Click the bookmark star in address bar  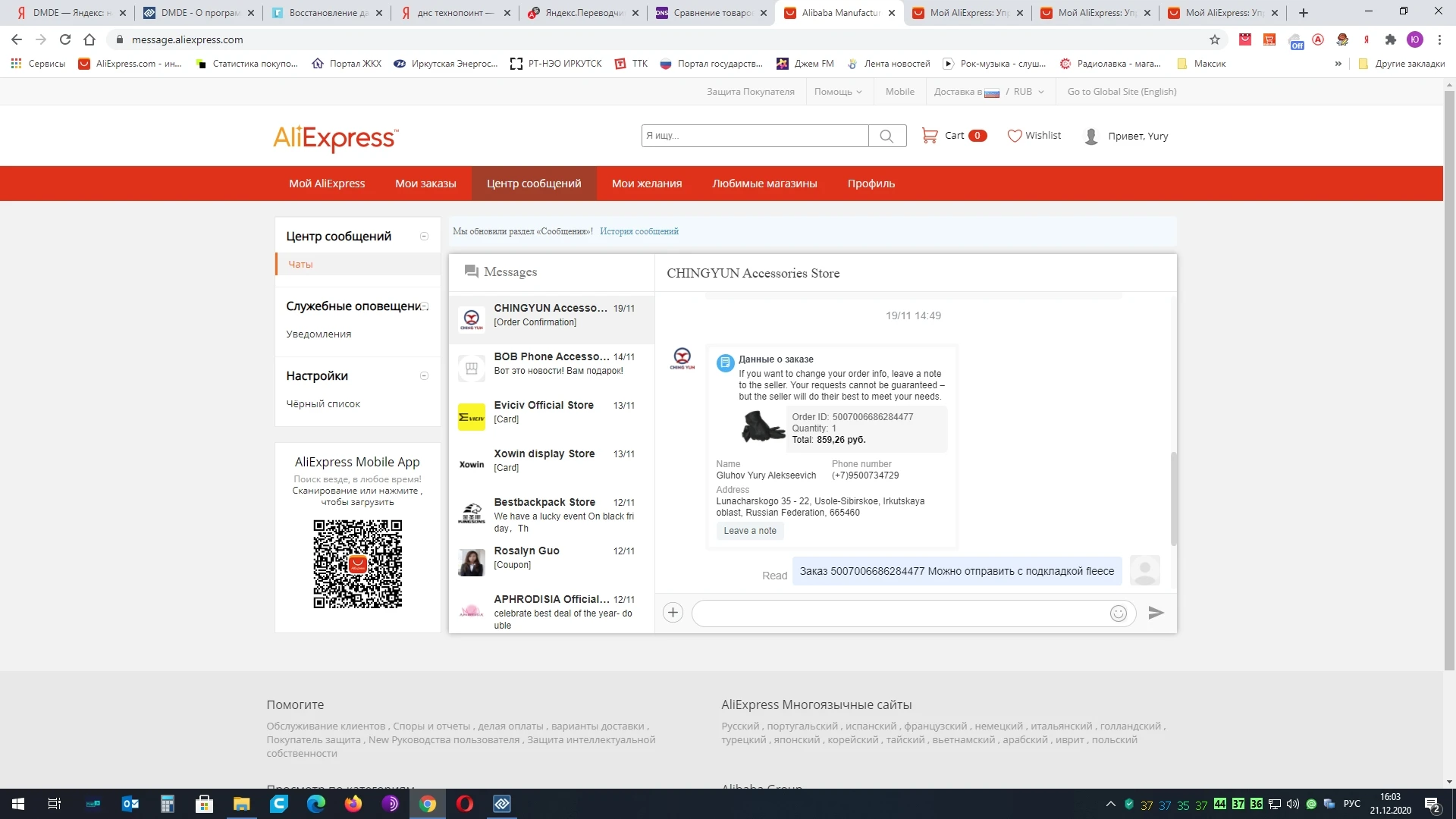point(1214,39)
